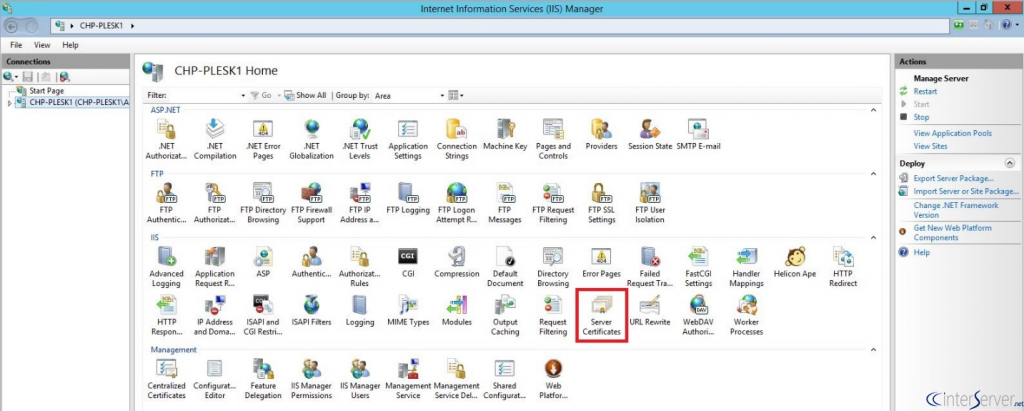Click in the Filter text field
1024x411 pixels.
click(203, 95)
